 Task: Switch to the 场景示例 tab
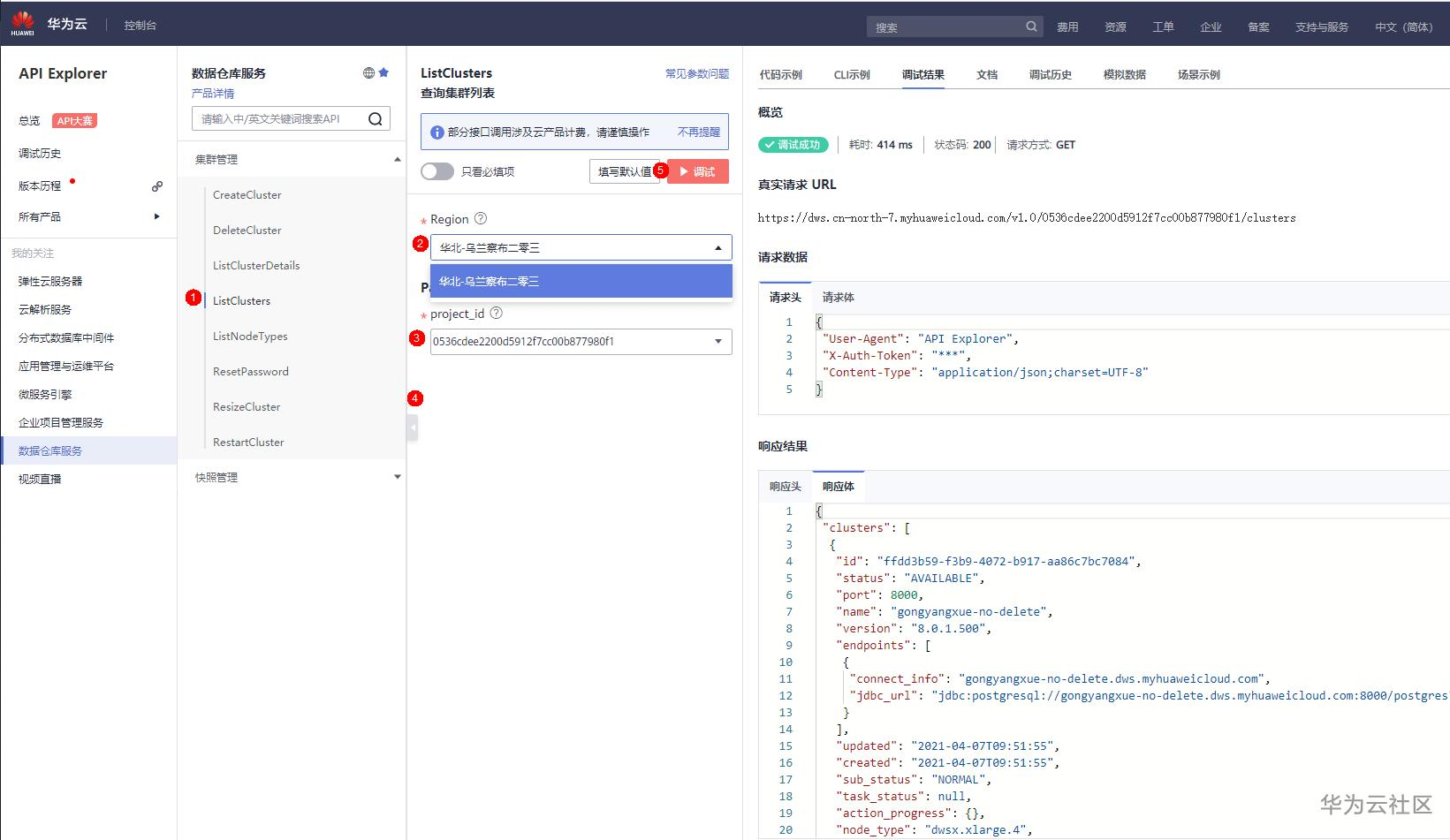[x=1199, y=75]
